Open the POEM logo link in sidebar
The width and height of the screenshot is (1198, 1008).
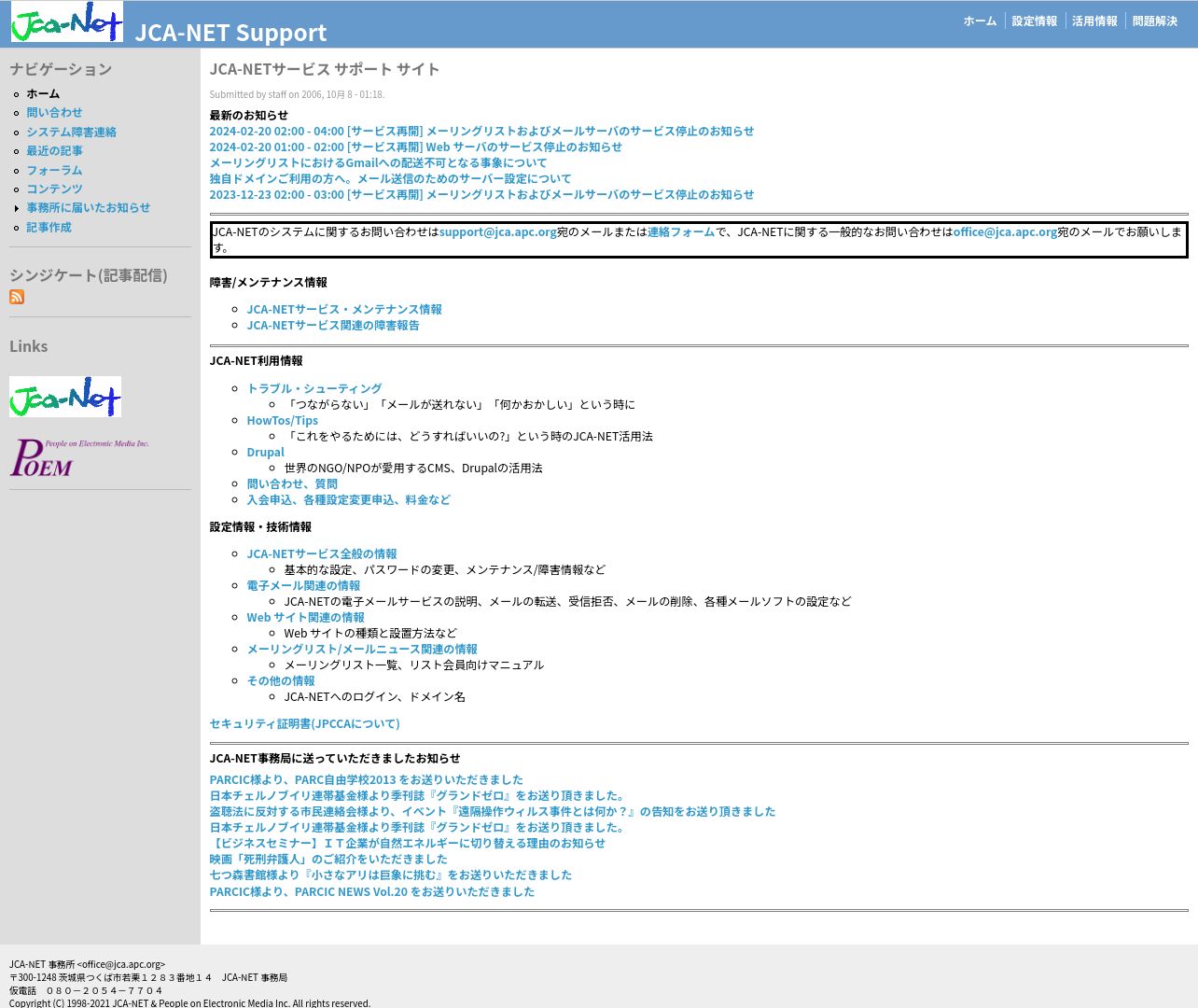(x=79, y=457)
